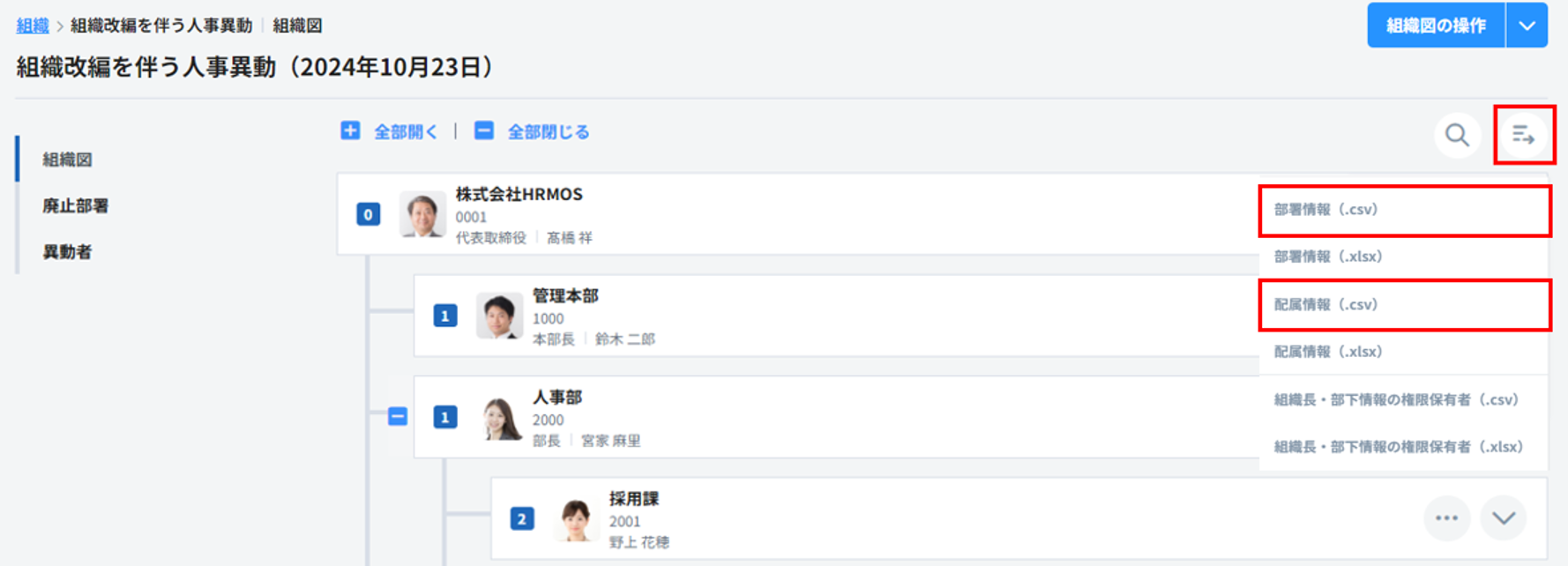Download 組織長・部下情報の権限保有者 (.csv)

point(1396,399)
